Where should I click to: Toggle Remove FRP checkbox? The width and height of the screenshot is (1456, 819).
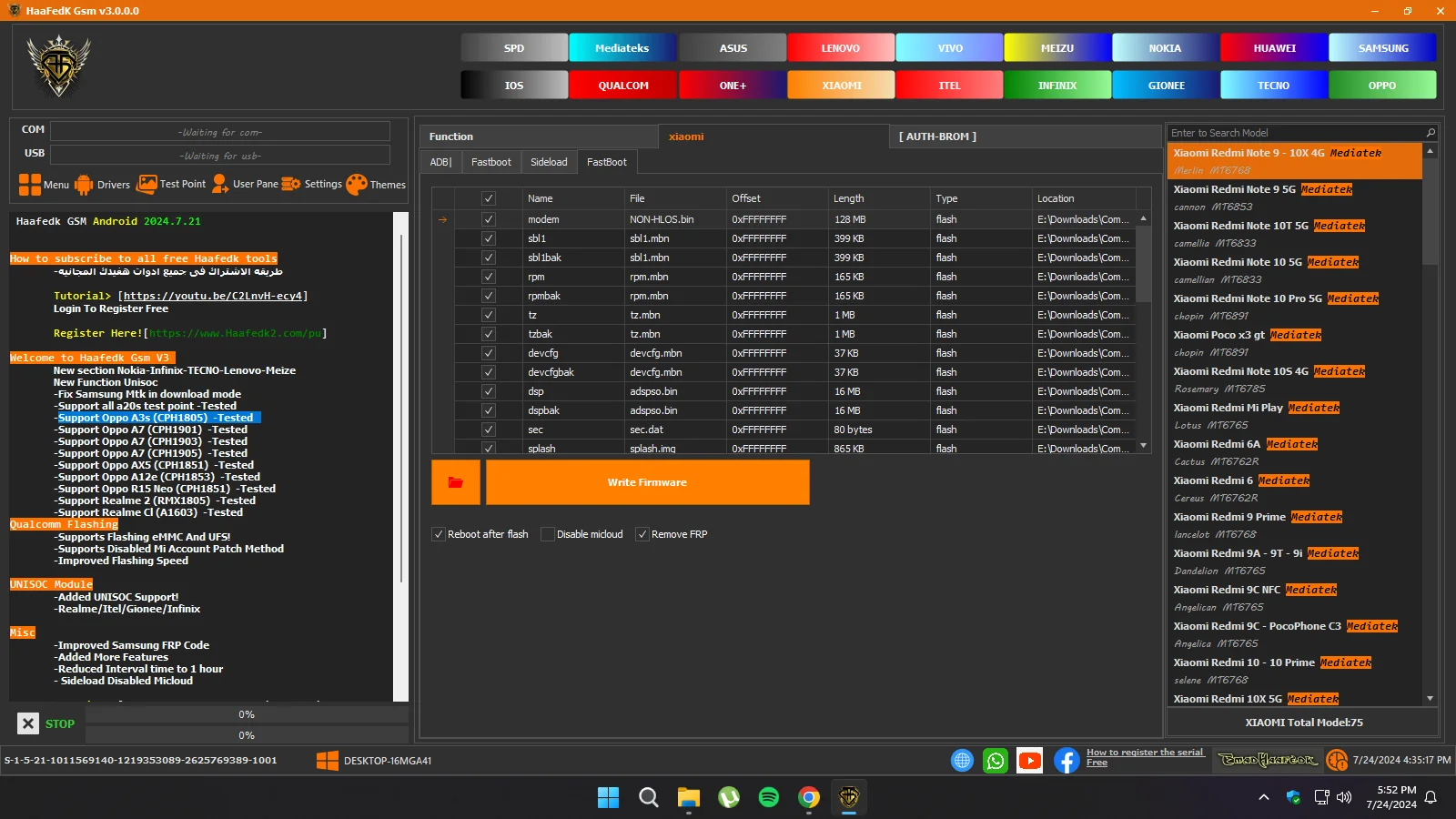(x=642, y=534)
